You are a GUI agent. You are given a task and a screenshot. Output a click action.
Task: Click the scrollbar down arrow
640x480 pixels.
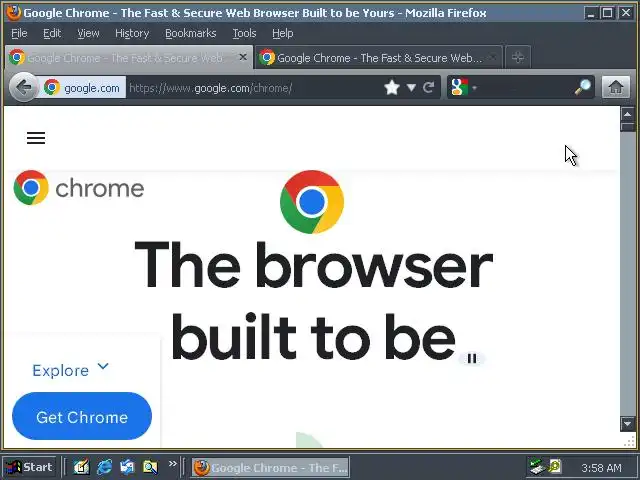pyautogui.click(x=627, y=423)
